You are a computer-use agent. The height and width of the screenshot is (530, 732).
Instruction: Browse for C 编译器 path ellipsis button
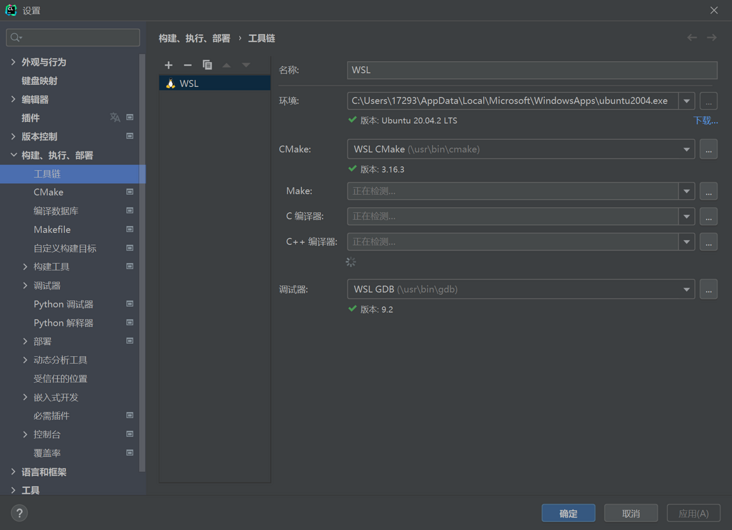tap(708, 217)
